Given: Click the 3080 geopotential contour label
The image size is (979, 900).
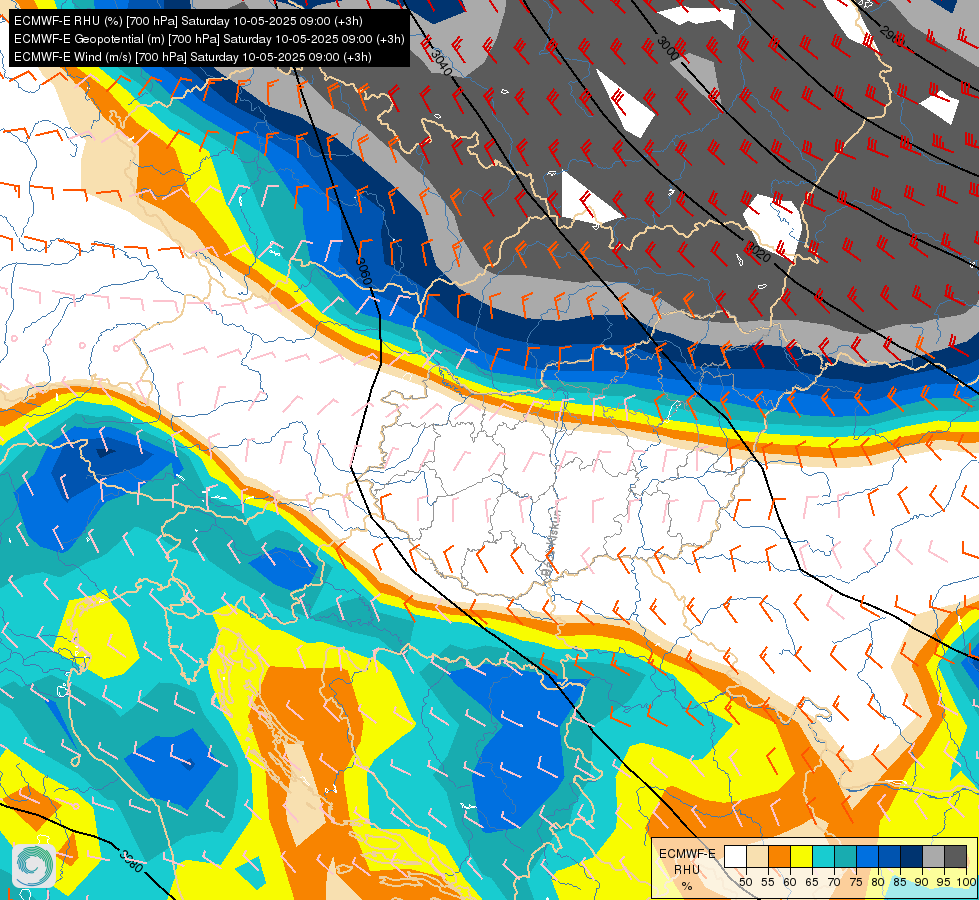Looking at the screenshot, I should coord(132,863).
